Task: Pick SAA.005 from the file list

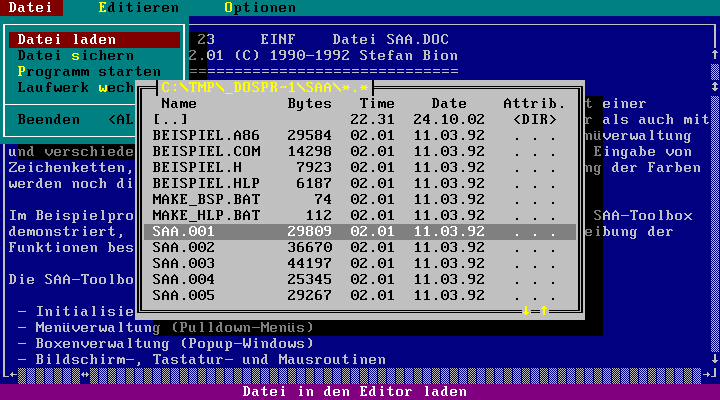Action: (183, 296)
